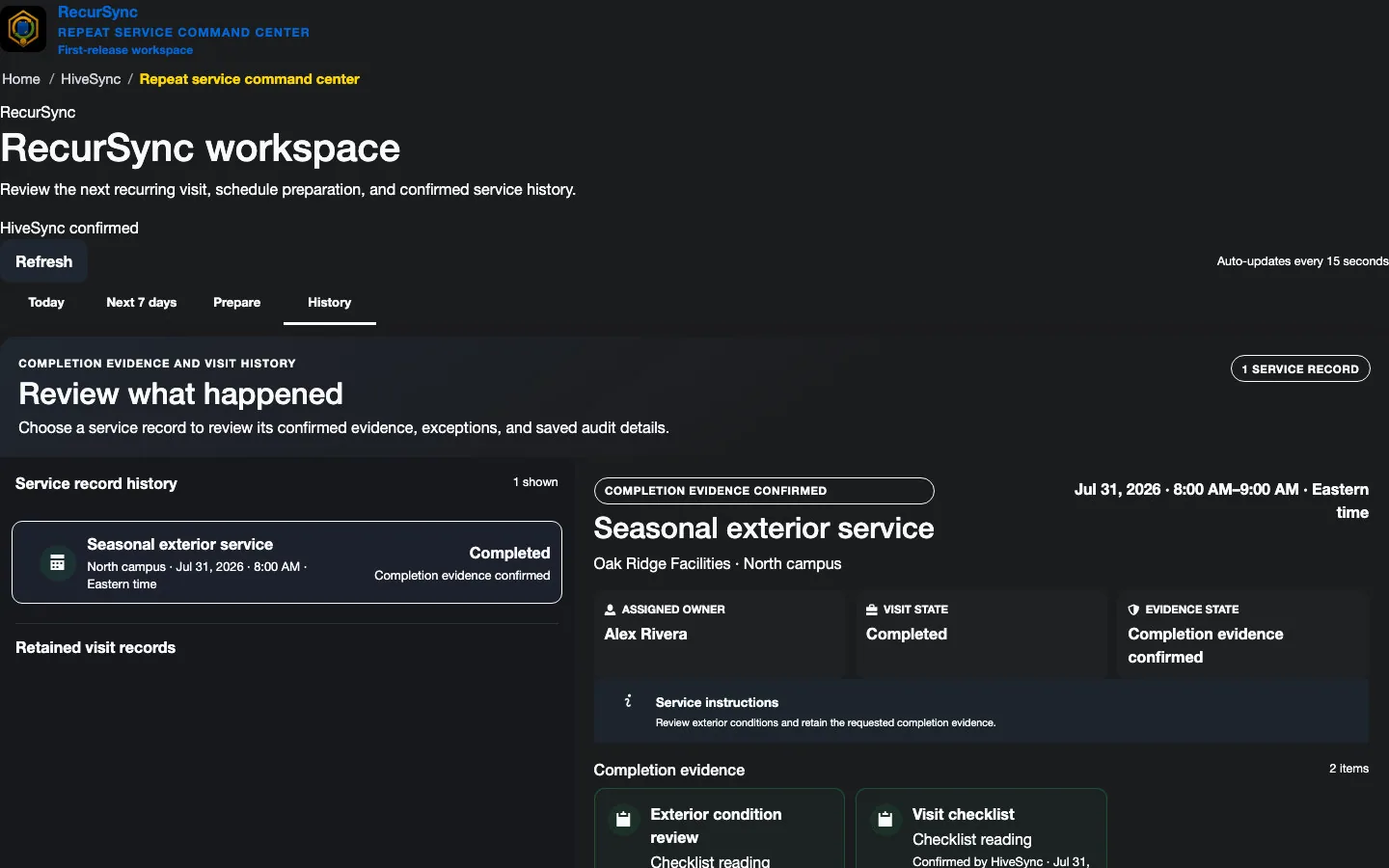Click the Refresh button
This screenshot has width=1389, height=868.
[x=44, y=262]
